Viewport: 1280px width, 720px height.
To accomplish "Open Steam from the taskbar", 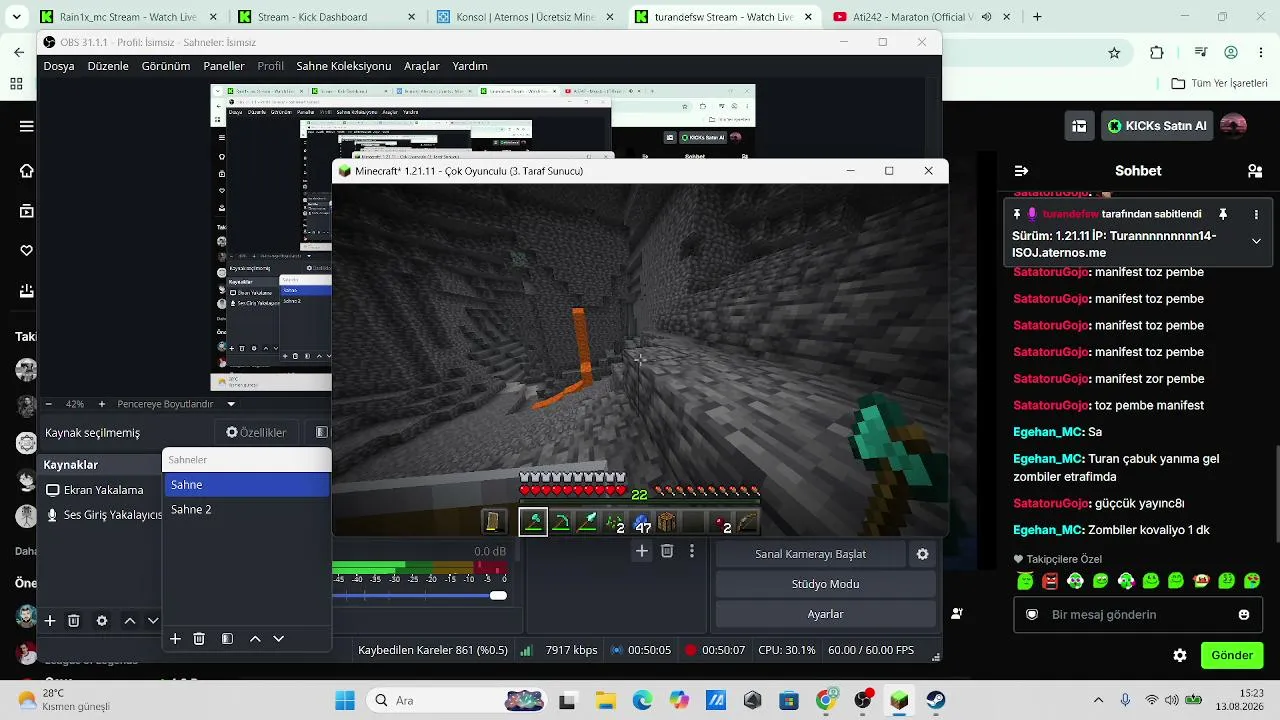I will (x=935, y=700).
